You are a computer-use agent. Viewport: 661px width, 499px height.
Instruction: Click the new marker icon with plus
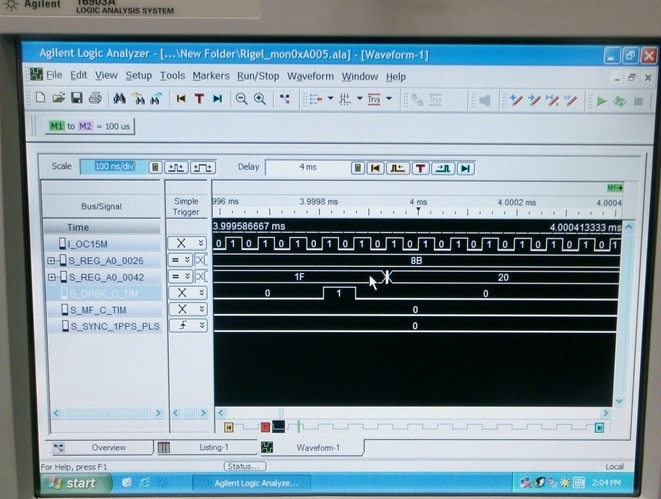(x=516, y=100)
